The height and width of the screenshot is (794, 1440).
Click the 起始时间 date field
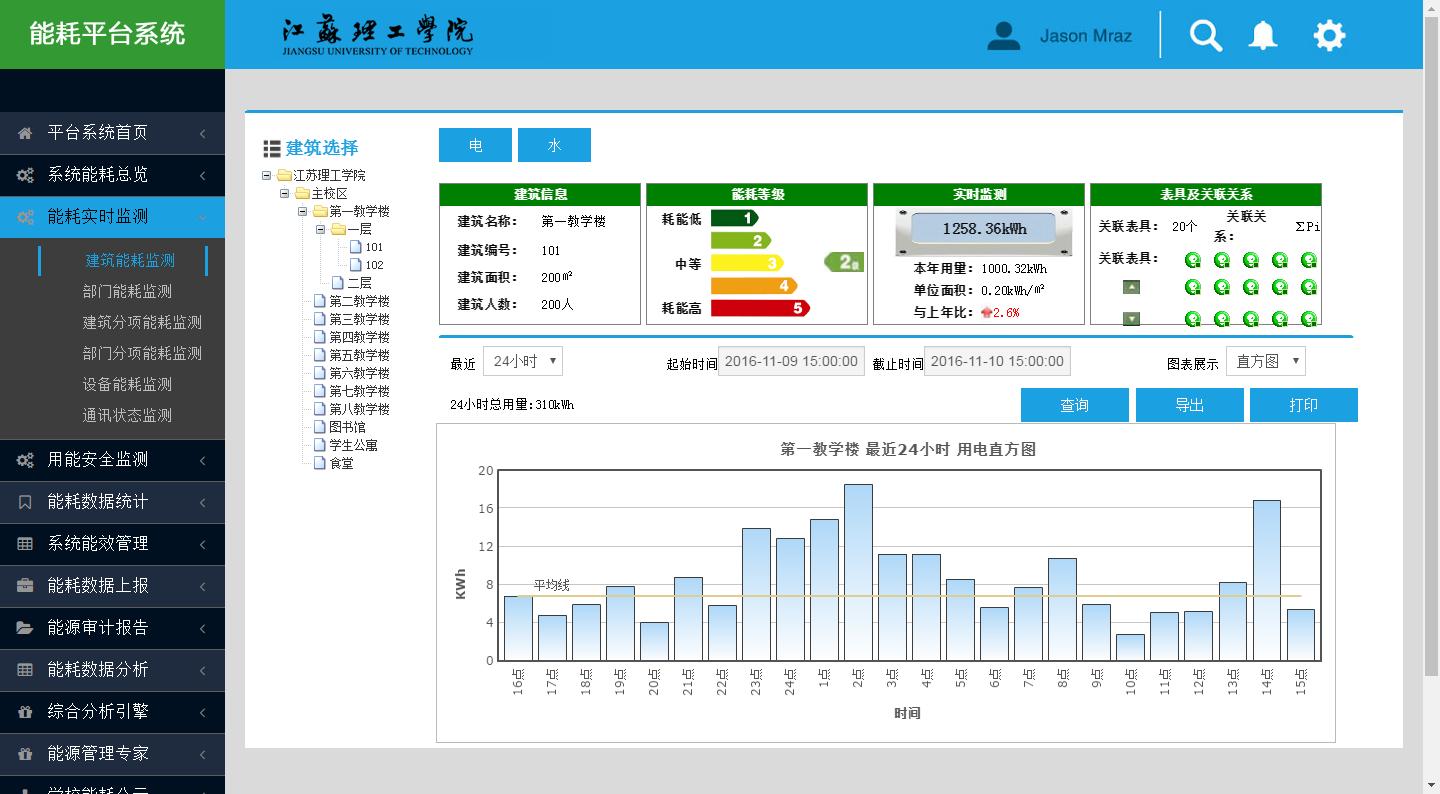click(791, 361)
